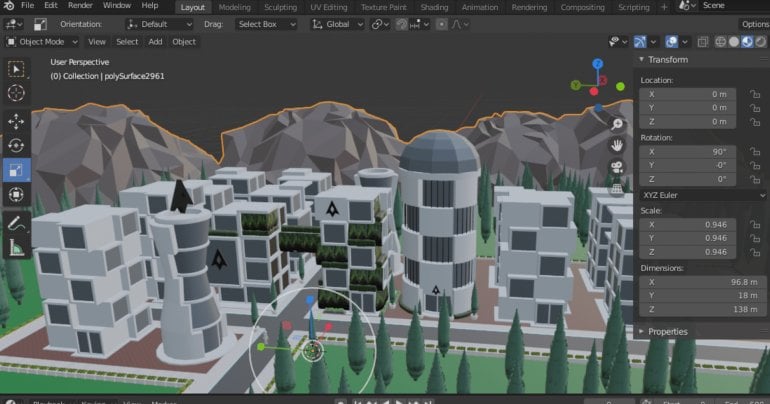Activate the Rotate tool
This screenshot has height=404, width=770.
(x=16, y=145)
